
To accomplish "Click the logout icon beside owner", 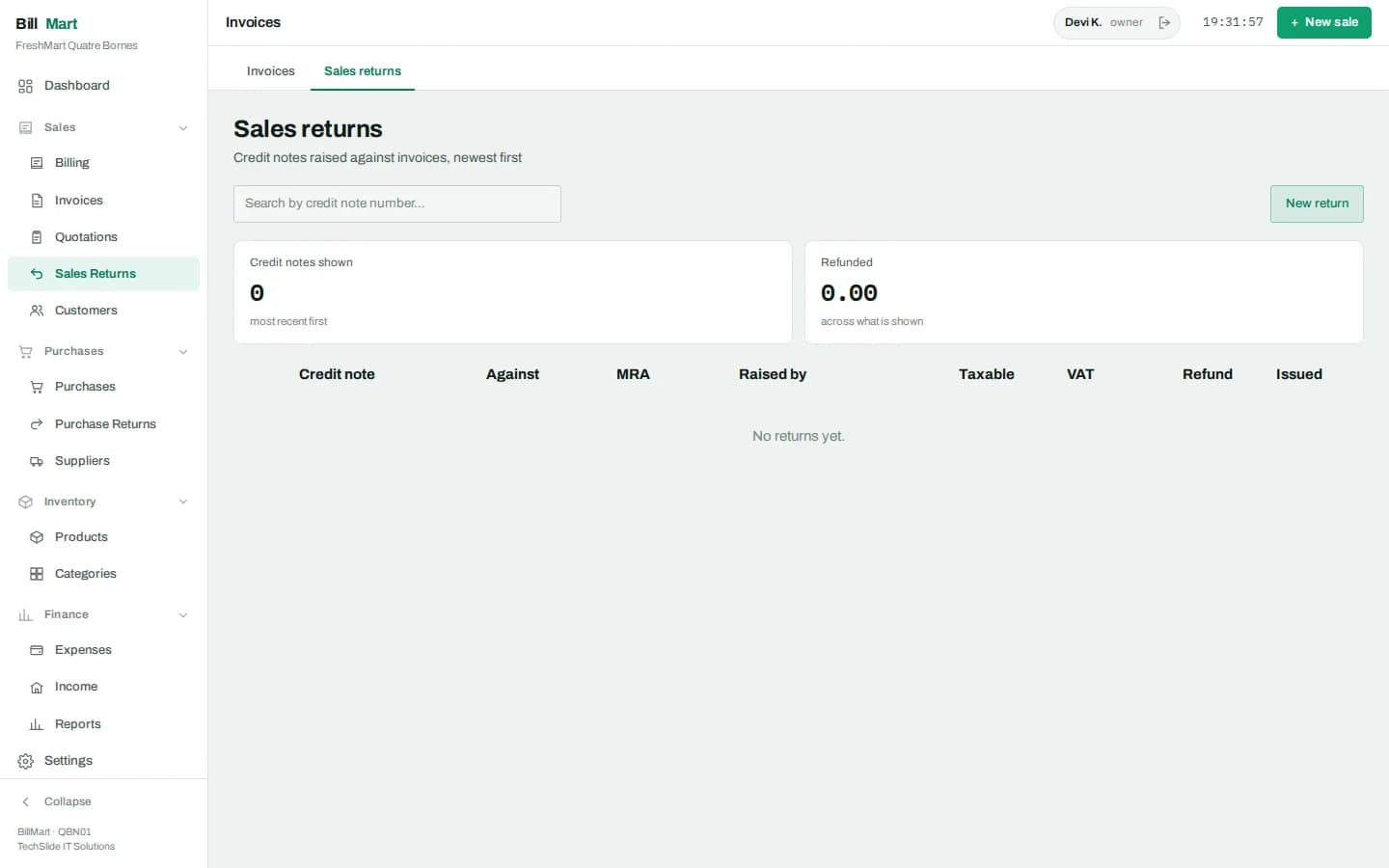I will (x=1164, y=22).
